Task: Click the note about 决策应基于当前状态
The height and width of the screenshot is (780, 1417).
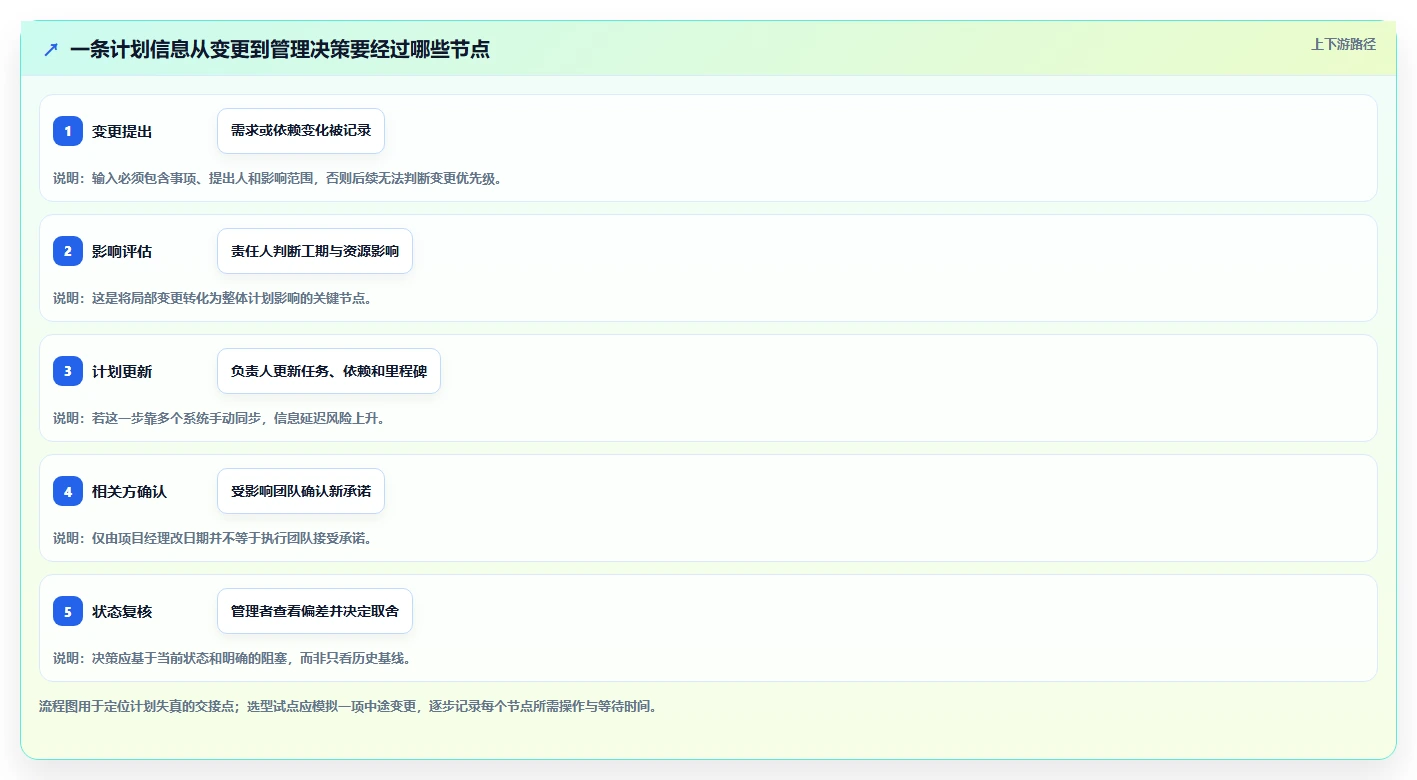Action: coord(232,658)
